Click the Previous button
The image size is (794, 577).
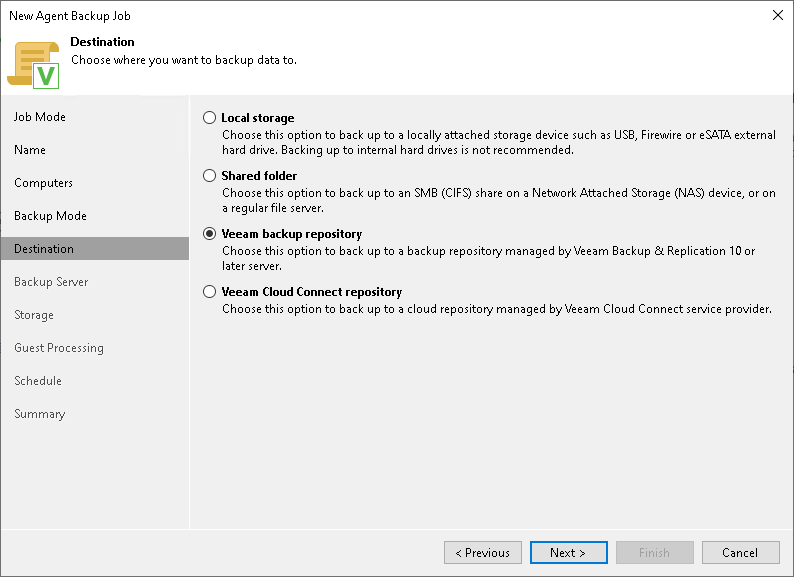[483, 553]
